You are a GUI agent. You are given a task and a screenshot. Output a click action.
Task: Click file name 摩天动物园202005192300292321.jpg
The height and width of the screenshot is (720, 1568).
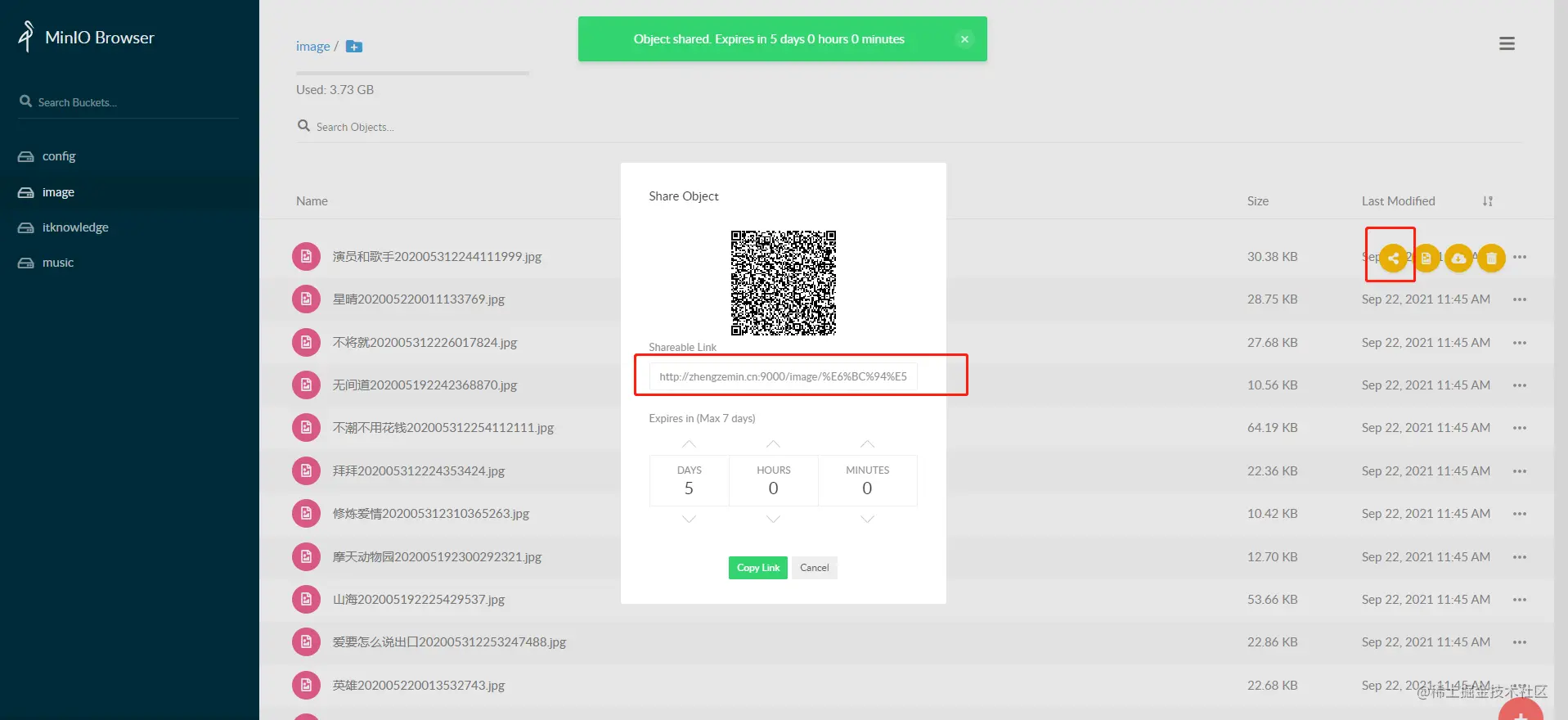437,556
